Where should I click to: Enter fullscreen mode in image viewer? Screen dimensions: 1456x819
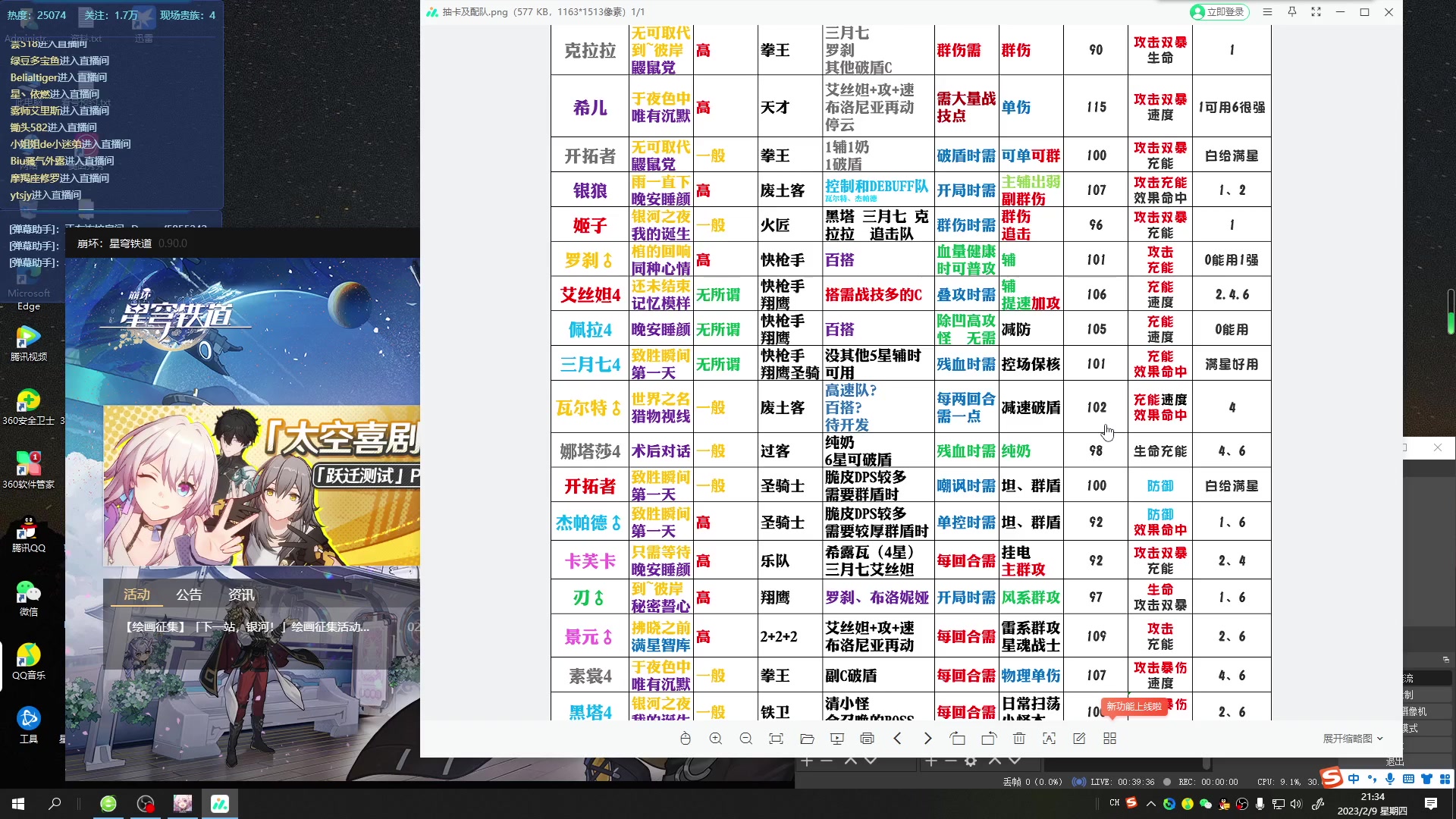coord(1316,12)
